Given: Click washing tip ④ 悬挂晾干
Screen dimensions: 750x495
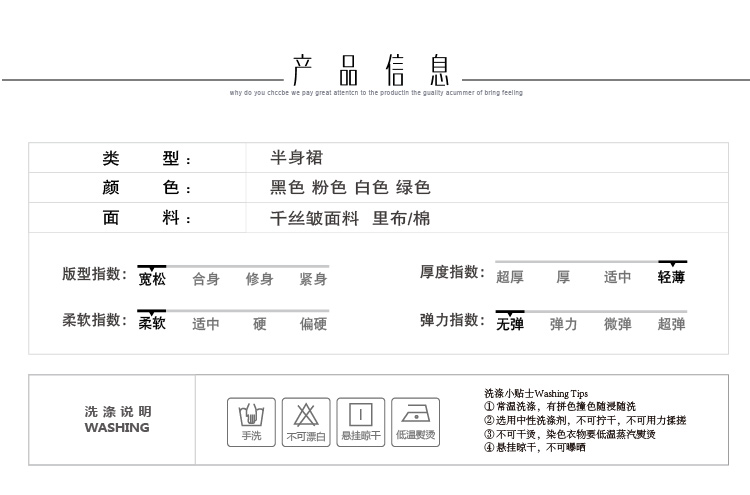Looking at the screenshot, I should 535,448.
